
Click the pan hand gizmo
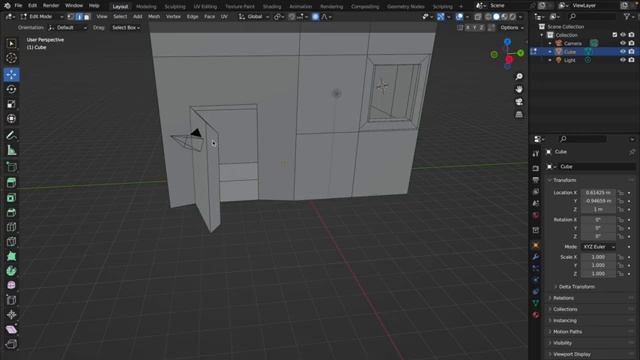pos(519,89)
